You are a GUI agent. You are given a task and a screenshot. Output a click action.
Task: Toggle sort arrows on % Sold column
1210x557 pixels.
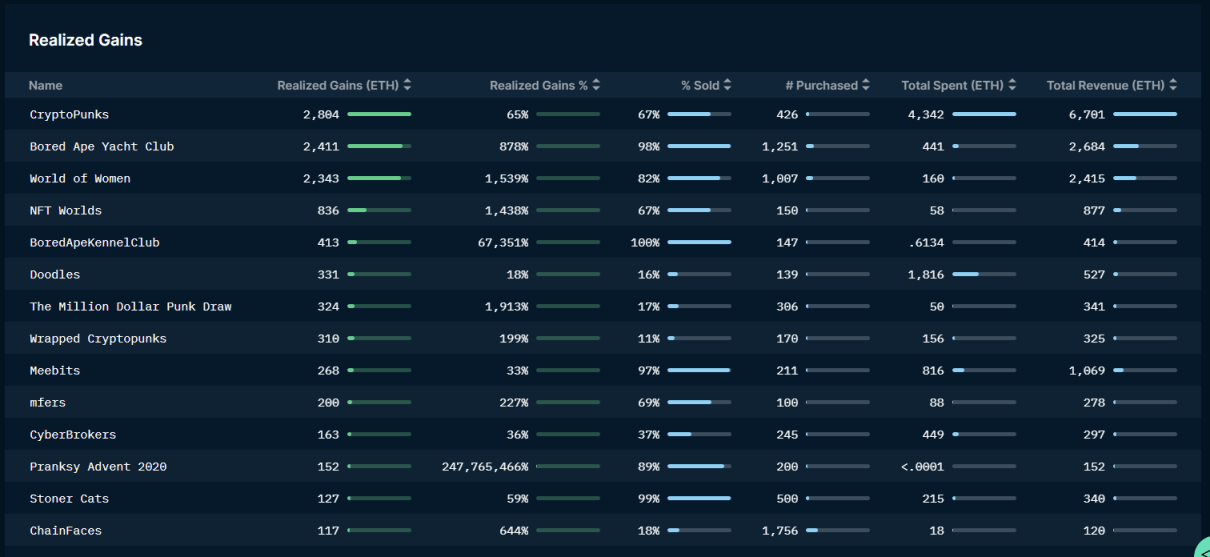pos(727,86)
